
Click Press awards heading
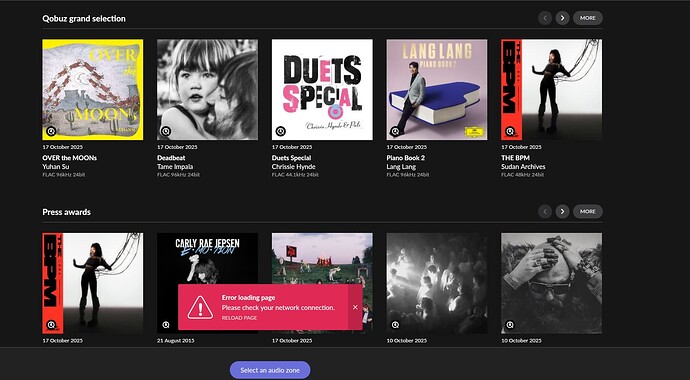tap(66, 212)
